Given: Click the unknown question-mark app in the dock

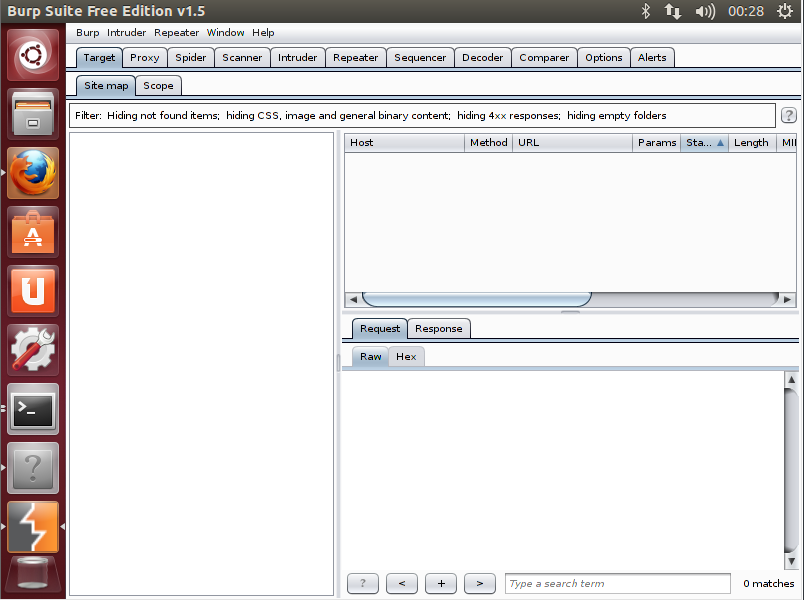Looking at the screenshot, I should pyautogui.click(x=33, y=468).
